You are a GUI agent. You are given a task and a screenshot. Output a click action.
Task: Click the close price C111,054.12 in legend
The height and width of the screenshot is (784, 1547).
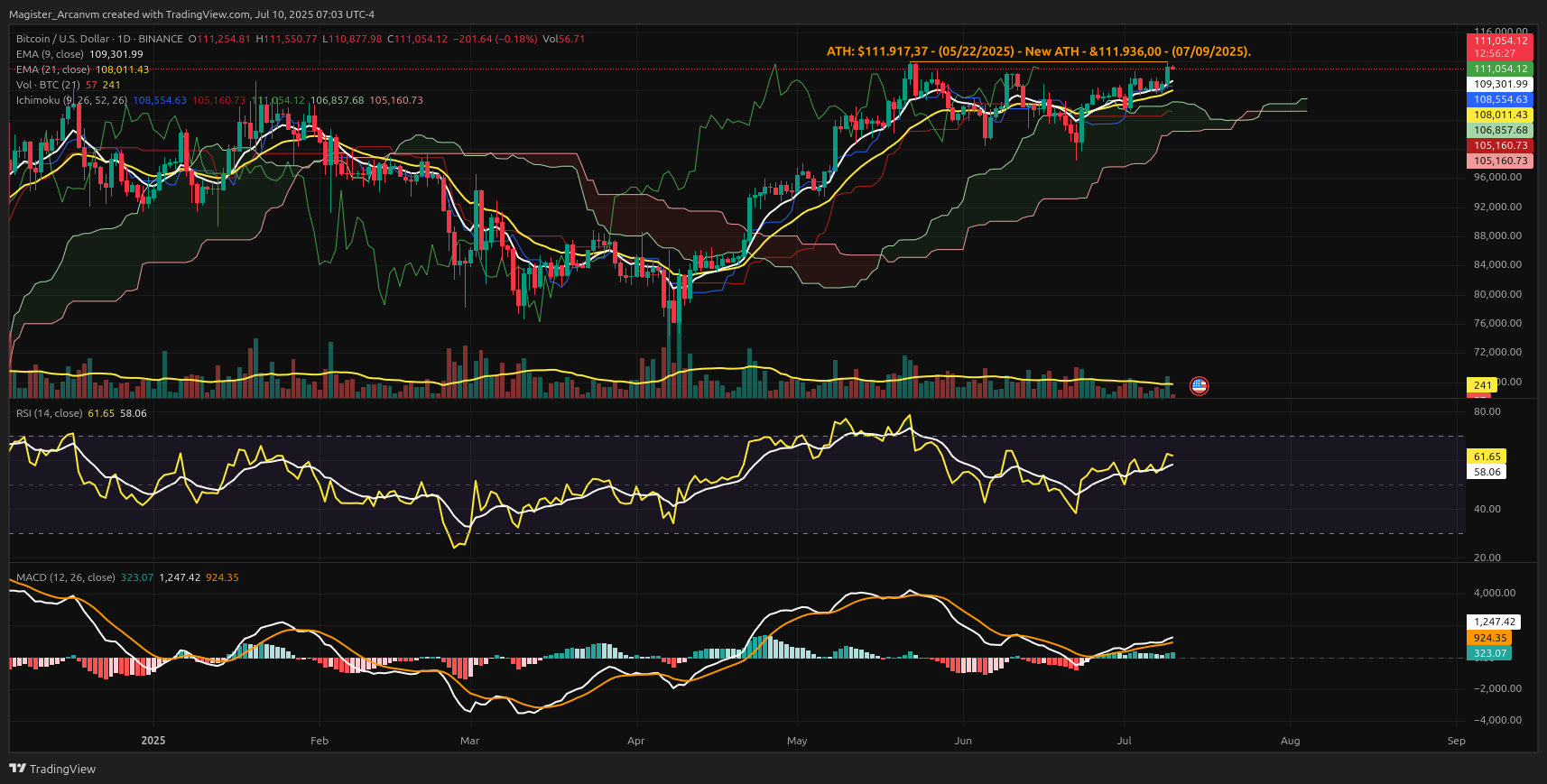click(417, 39)
